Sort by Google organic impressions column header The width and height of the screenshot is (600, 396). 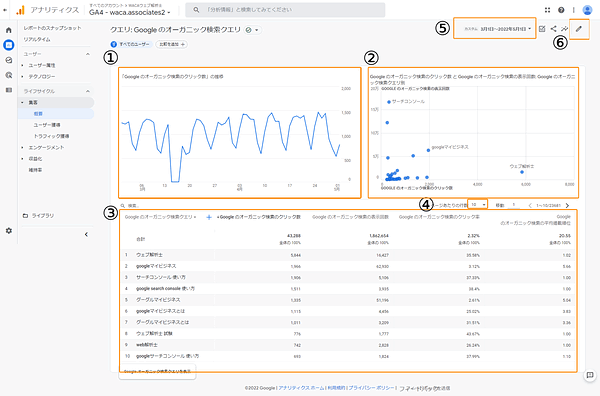(x=350, y=217)
